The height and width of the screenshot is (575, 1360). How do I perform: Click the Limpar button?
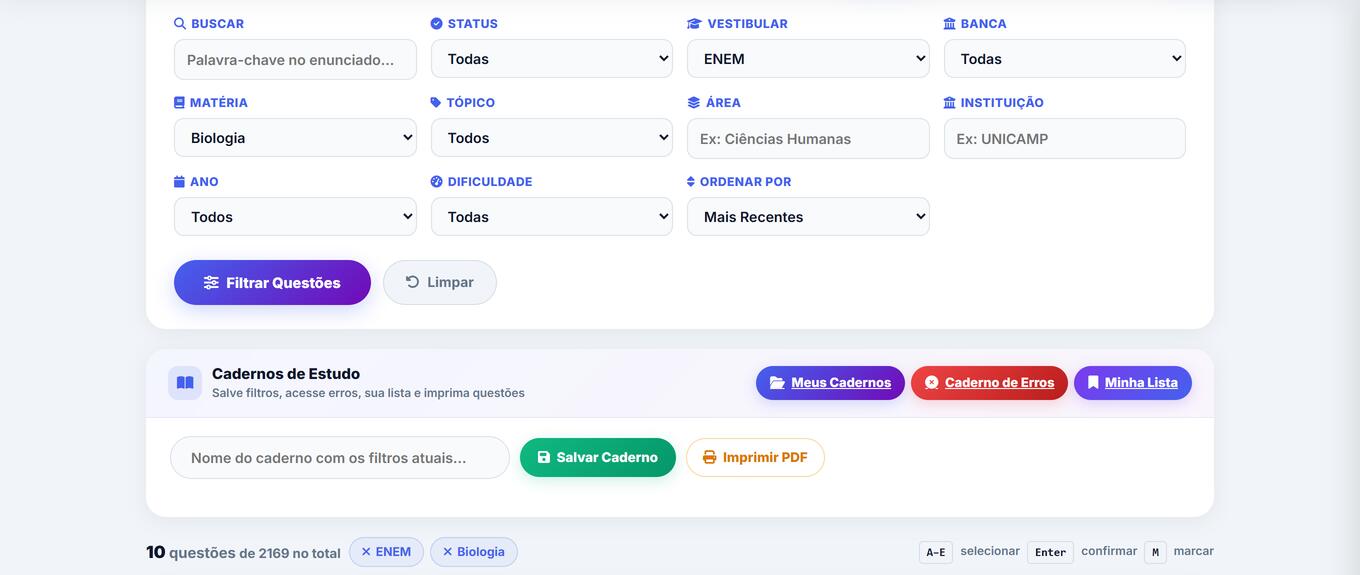point(440,283)
